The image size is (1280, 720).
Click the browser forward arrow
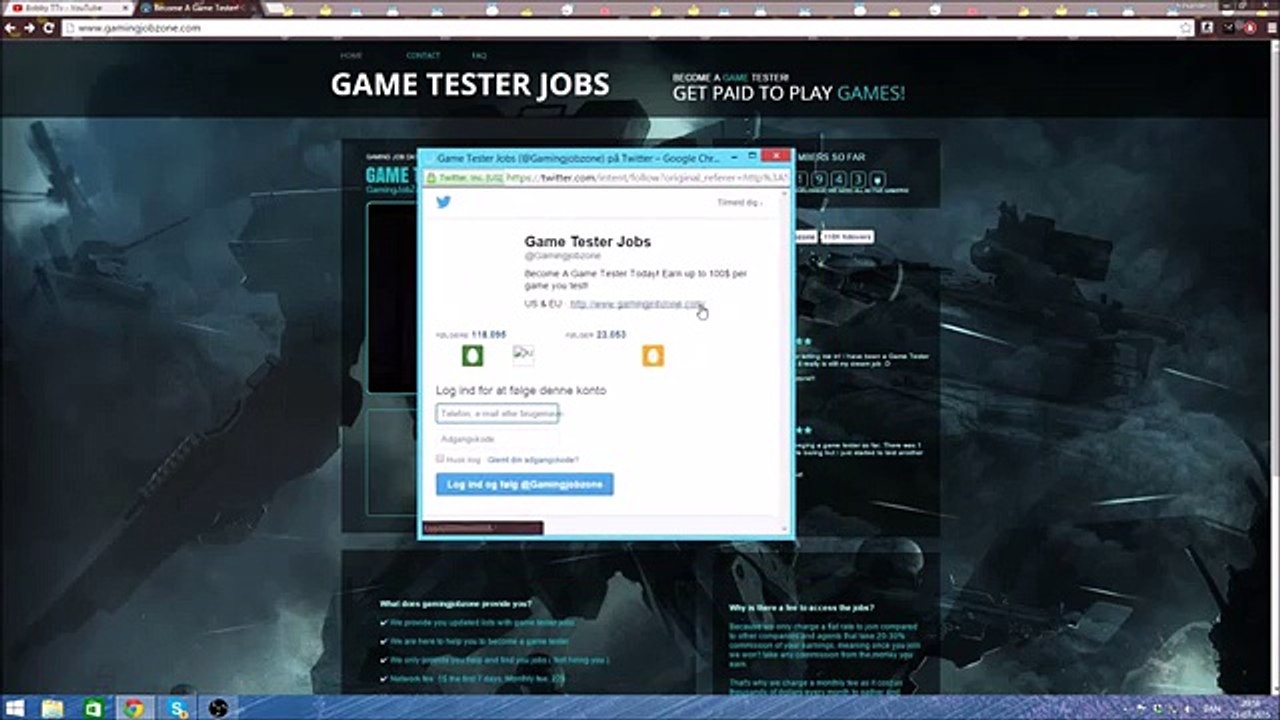tap(30, 28)
